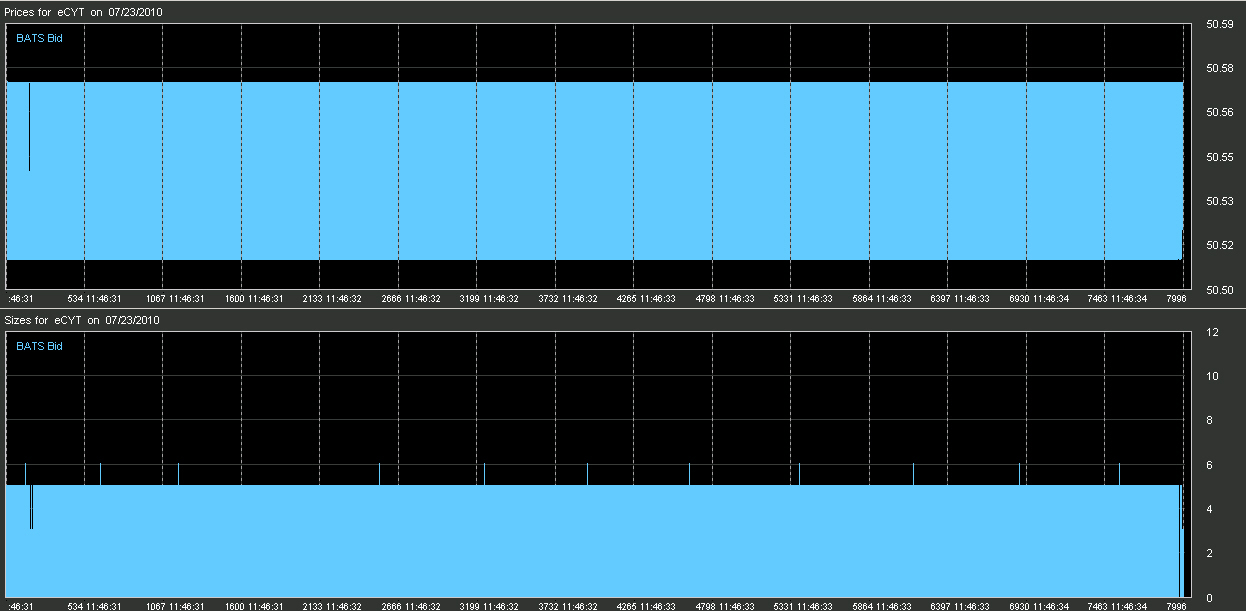Click '5331 11:46:33' tick under Sizes chart
1246x611 pixels.
point(803,606)
